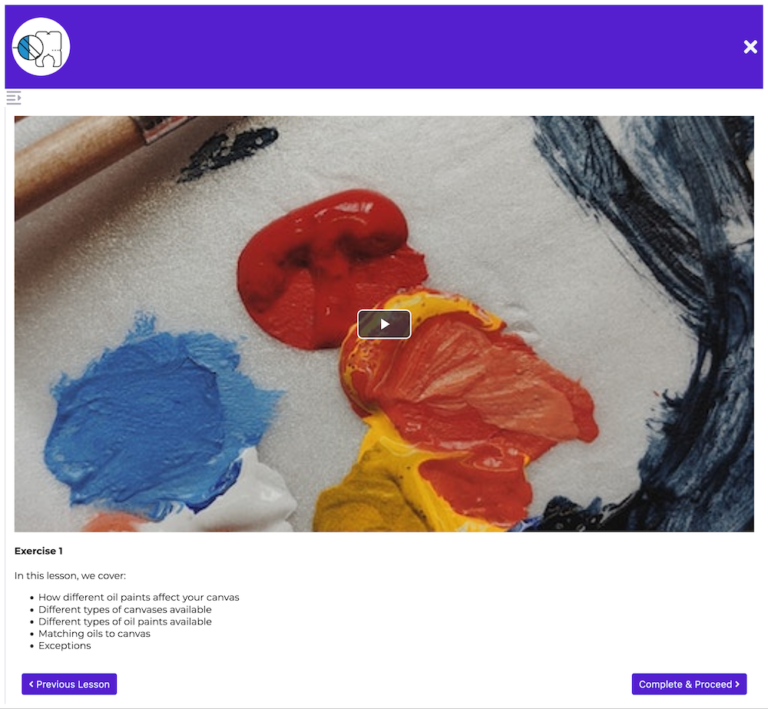The width and height of the screenshot is (768, 709).
Task: Click Complete & Proceed
Action: (689, 684)
